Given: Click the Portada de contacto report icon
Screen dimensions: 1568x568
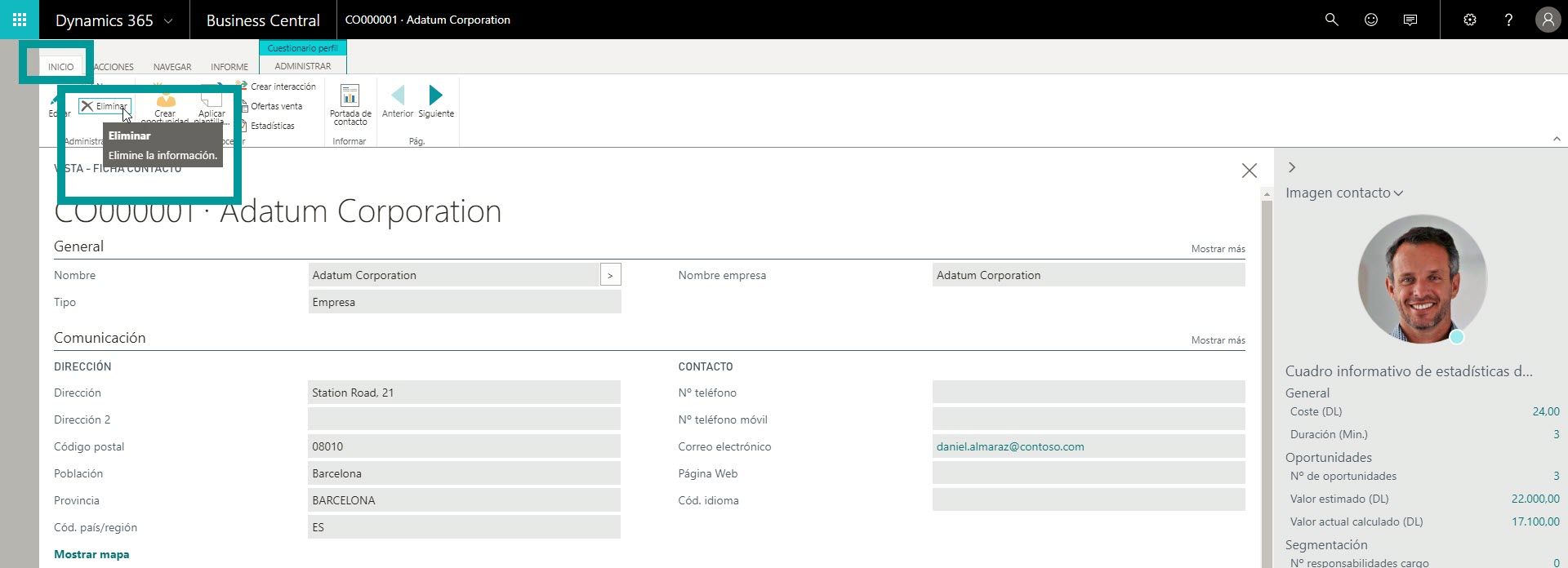Looking at the screenshot, I should [x=350, y=104].
